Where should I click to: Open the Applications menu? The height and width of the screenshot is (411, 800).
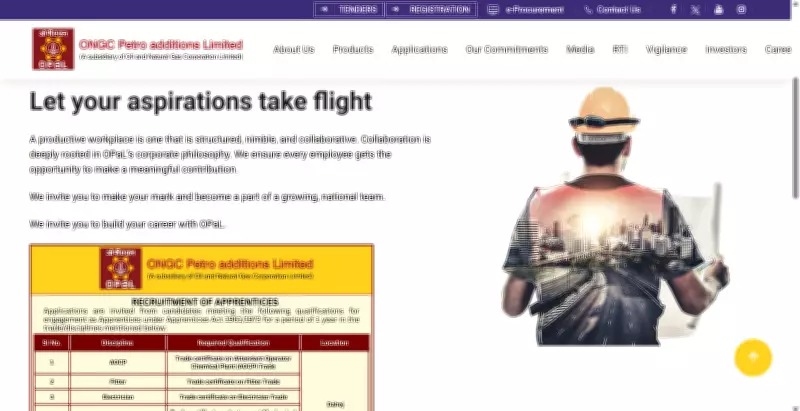(419, 49)
